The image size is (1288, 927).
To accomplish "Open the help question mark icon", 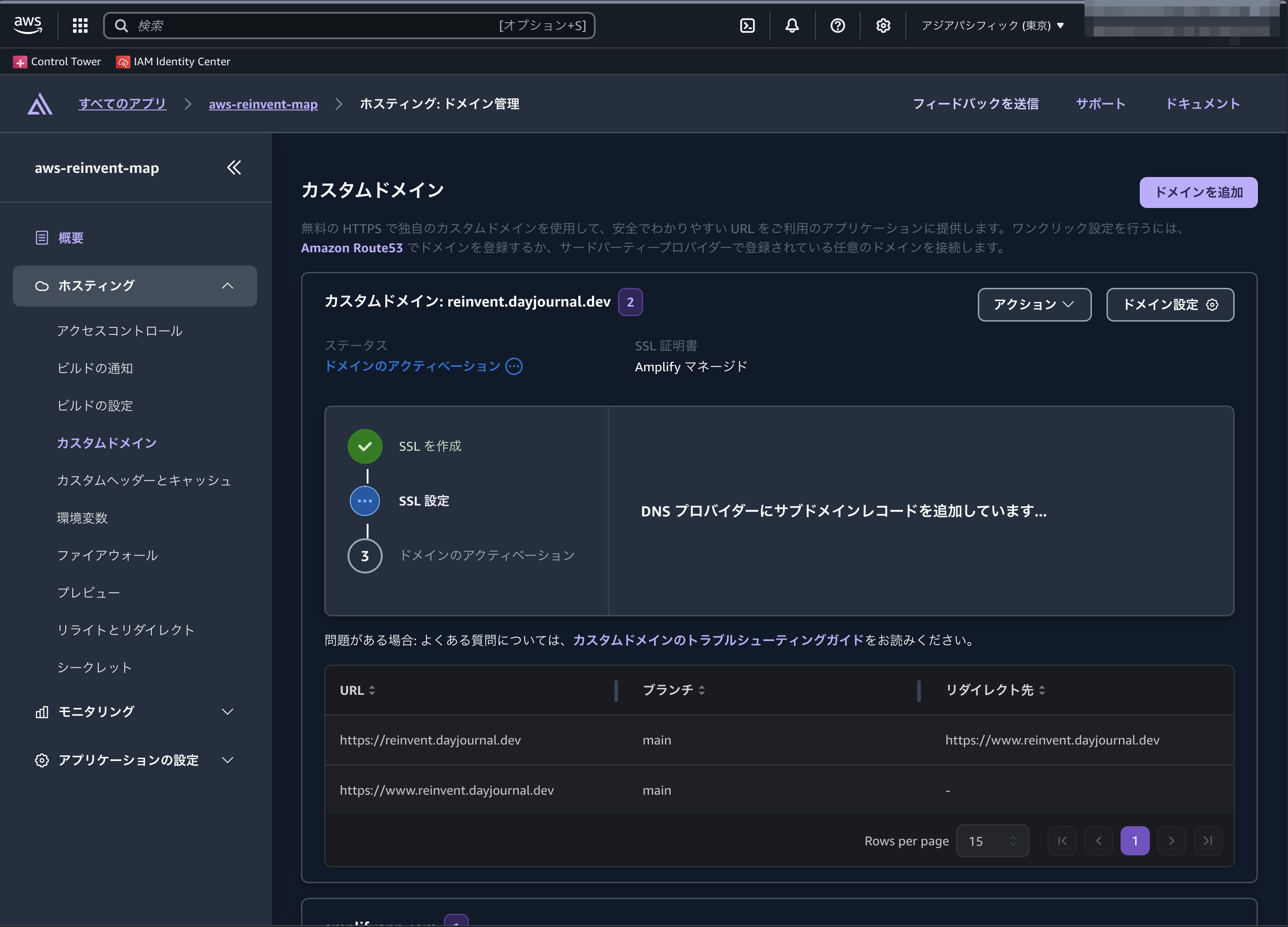I will (x=838, y=26).
